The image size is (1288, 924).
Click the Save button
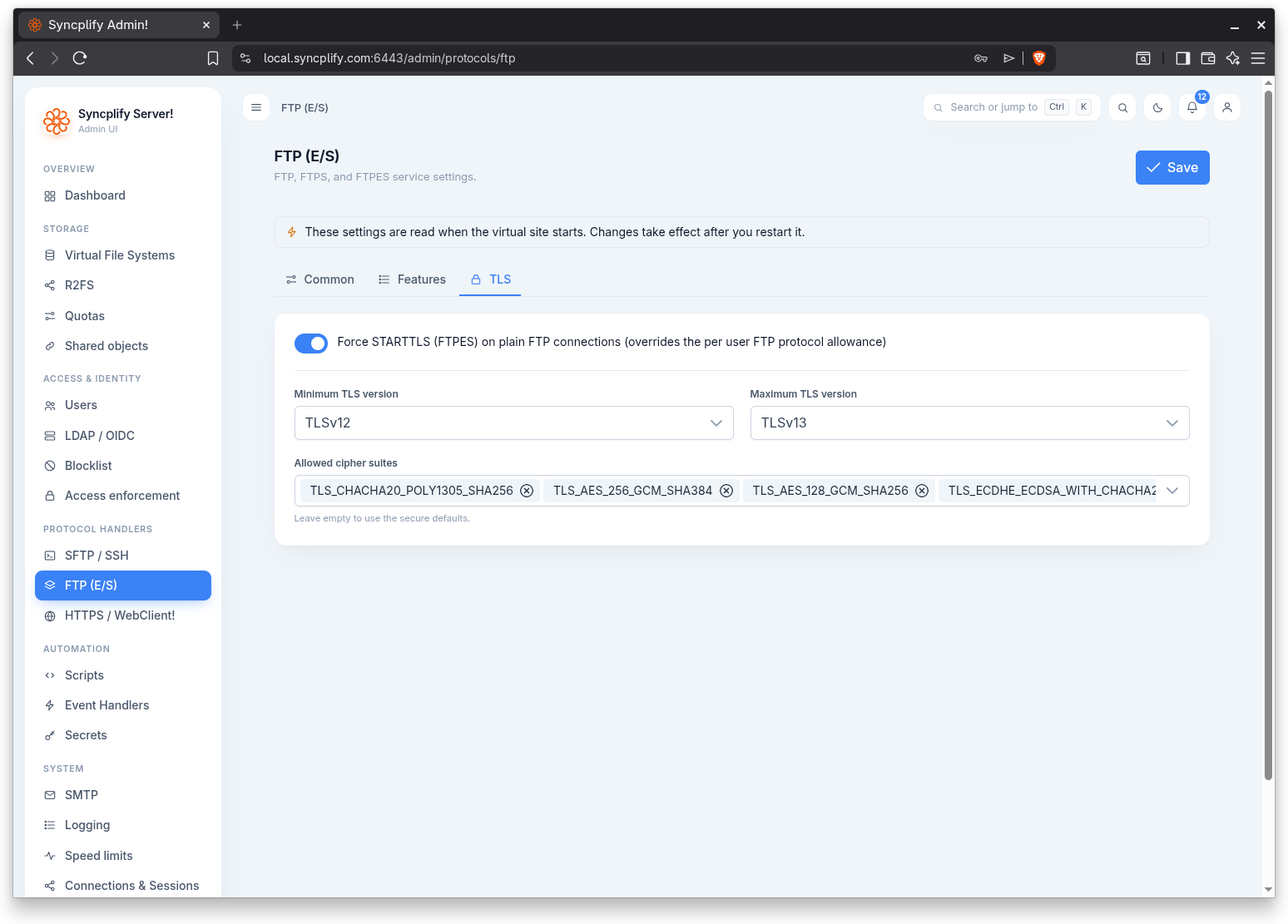point(1172,168)
